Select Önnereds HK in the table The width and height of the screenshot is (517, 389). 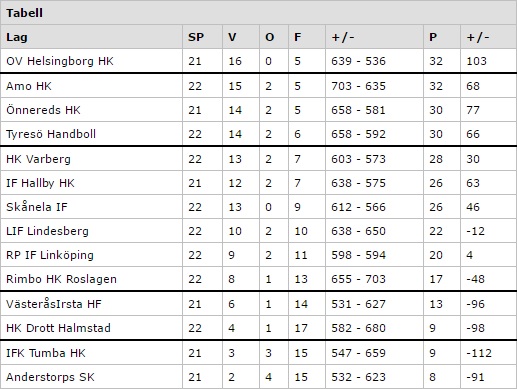[x=43, y=110]
